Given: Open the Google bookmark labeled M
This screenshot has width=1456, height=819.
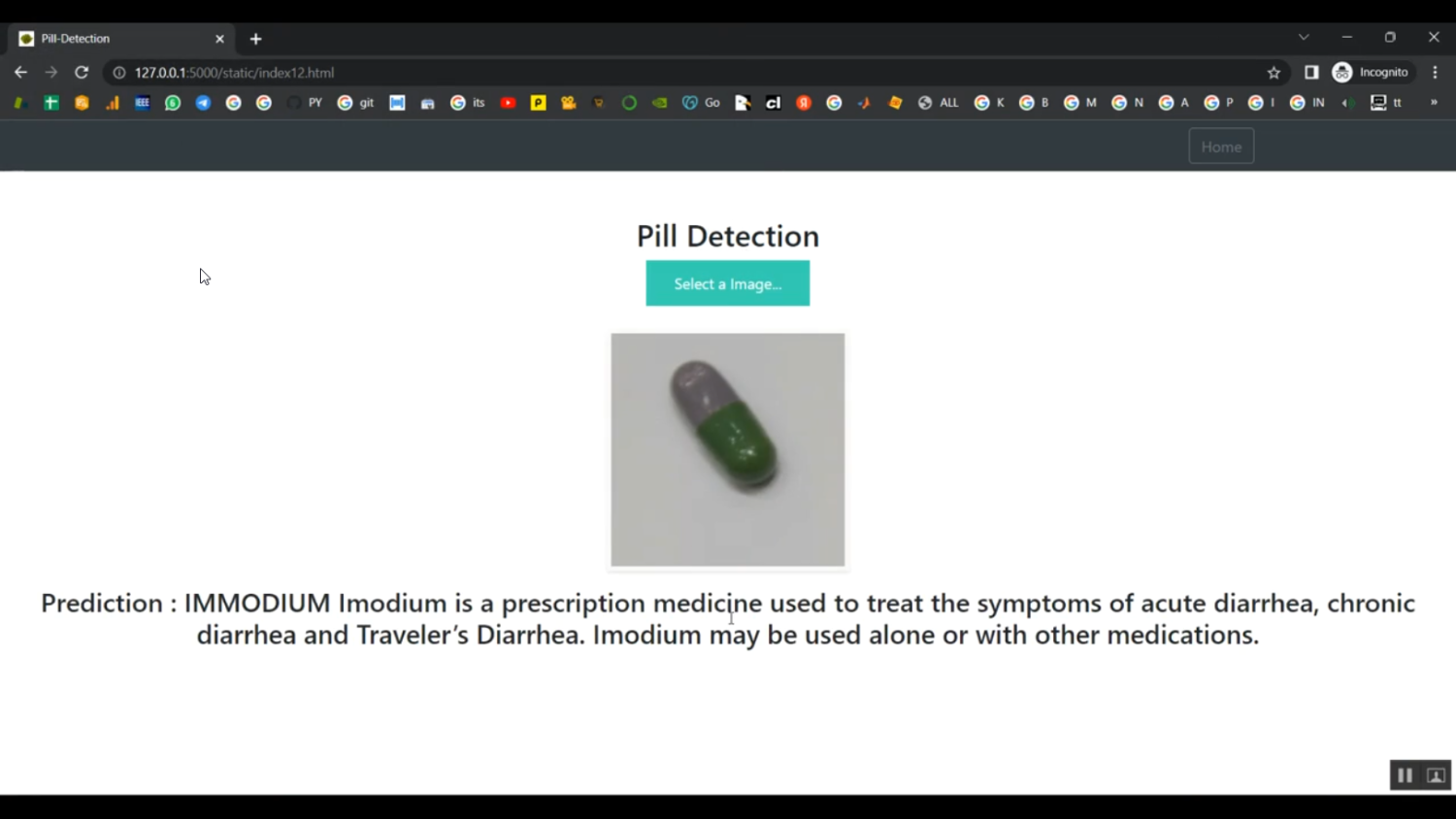Looking at the screenshot, I should coord(1079,103).
